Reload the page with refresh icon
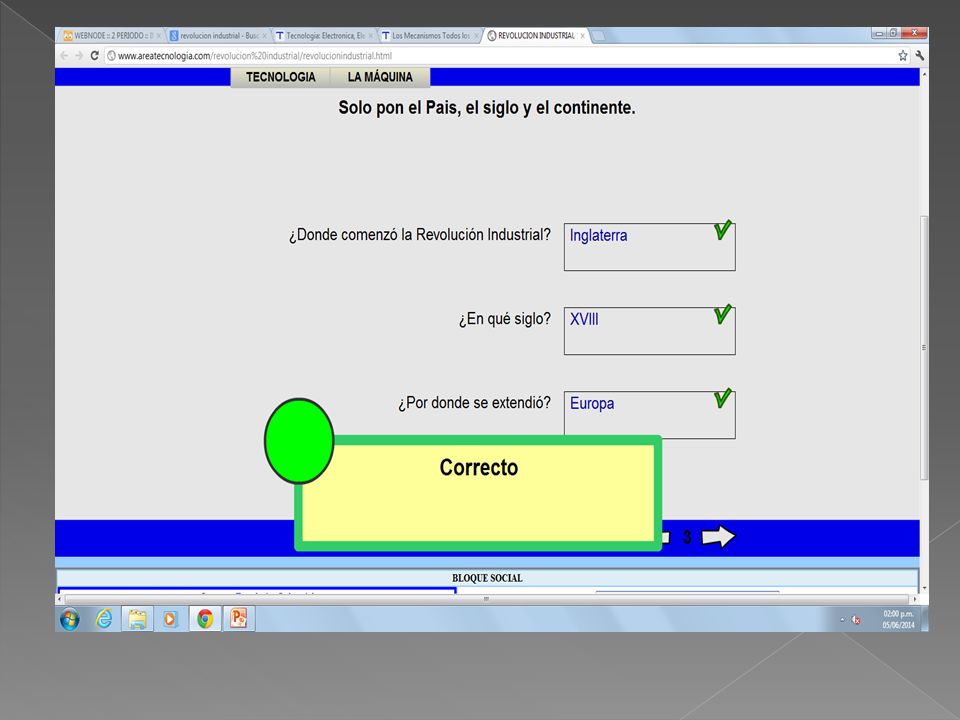The height and width of the screenshot is (720, 960). click(94, 56)
